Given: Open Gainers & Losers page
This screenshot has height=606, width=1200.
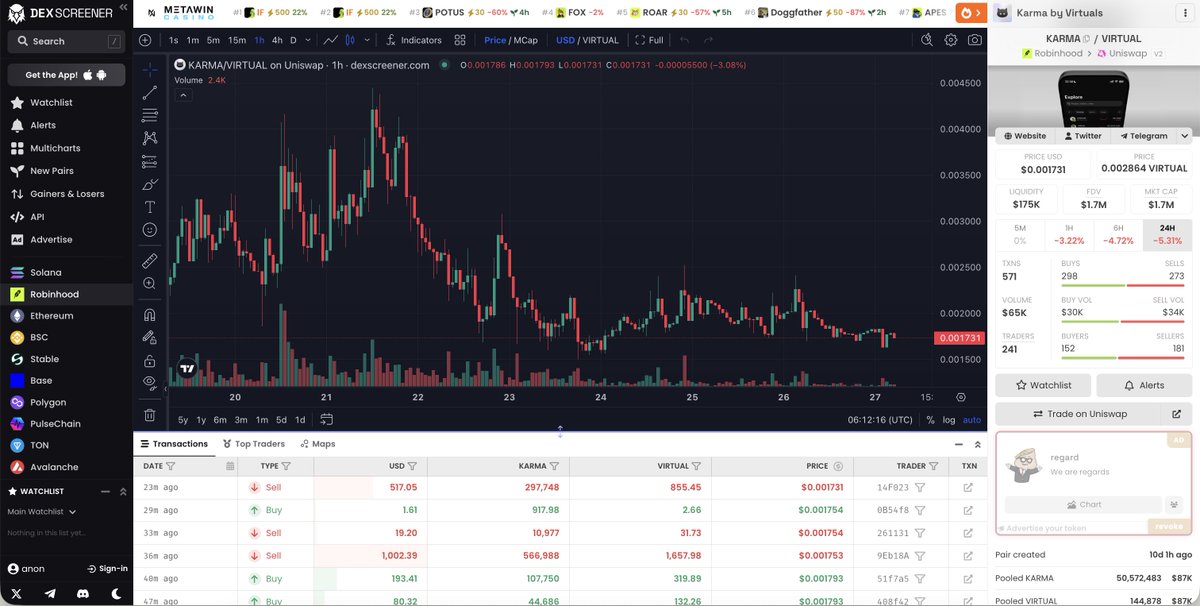Looking at the screenshot, I should pyautogui.click(x=66, y=194).
